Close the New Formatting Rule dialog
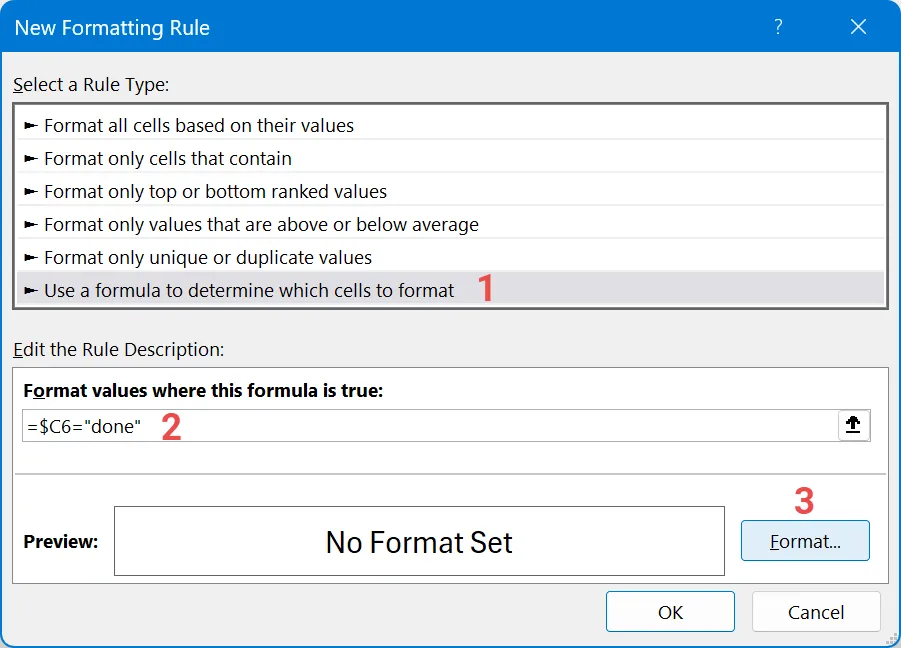The width and height of the screenshot is (901, 648). 858,27
